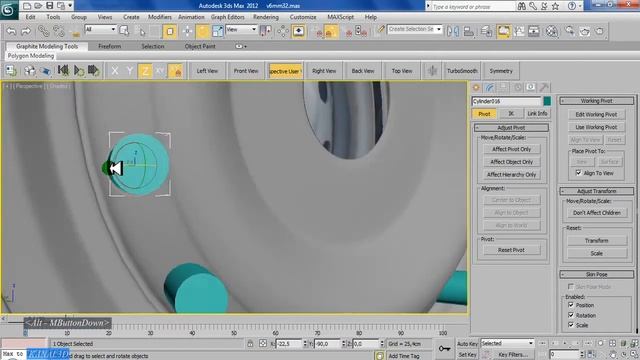Open the Layer Manager icon
The height and width of the screenshot is (360, 640).
click(486, 31)
